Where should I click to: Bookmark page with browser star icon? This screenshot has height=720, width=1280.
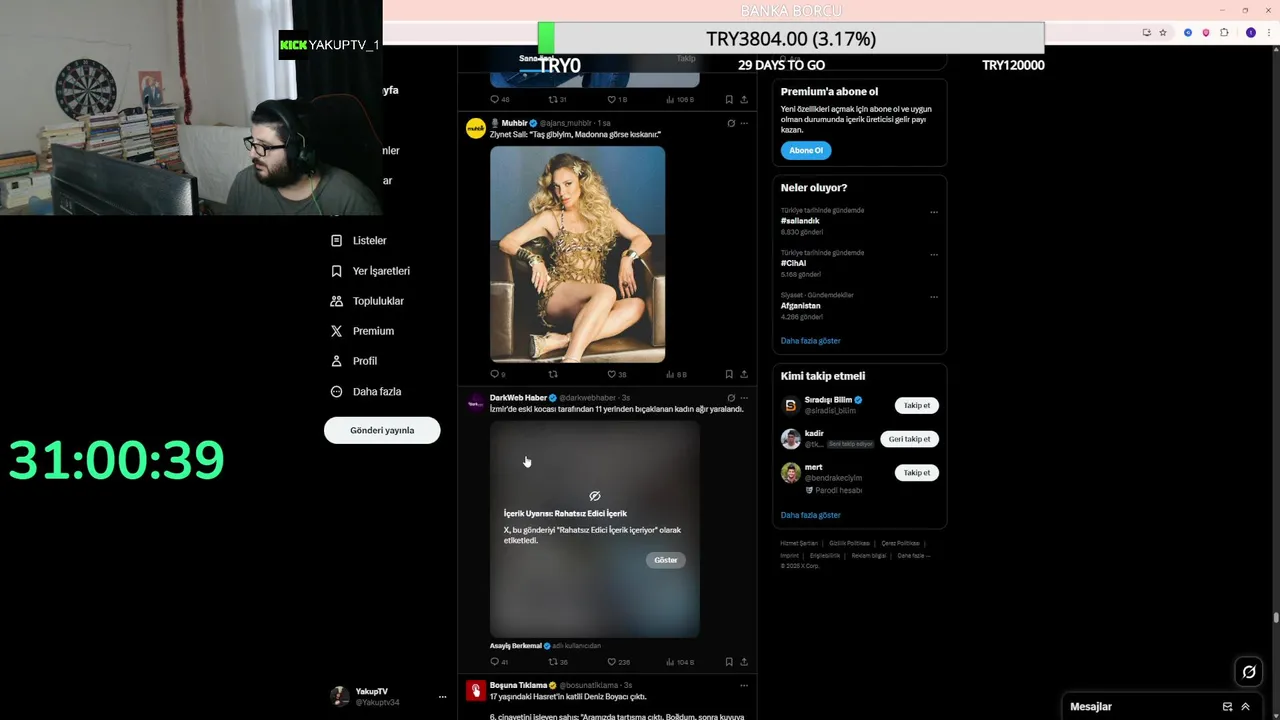[1163, 33]
